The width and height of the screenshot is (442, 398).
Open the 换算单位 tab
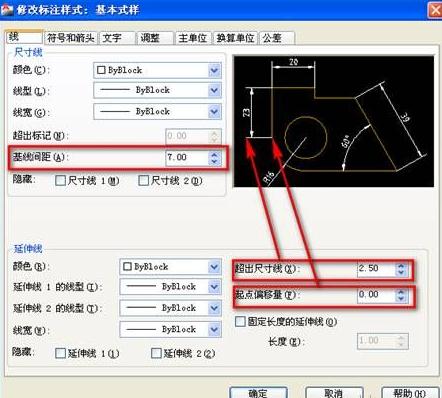(235, 38)
